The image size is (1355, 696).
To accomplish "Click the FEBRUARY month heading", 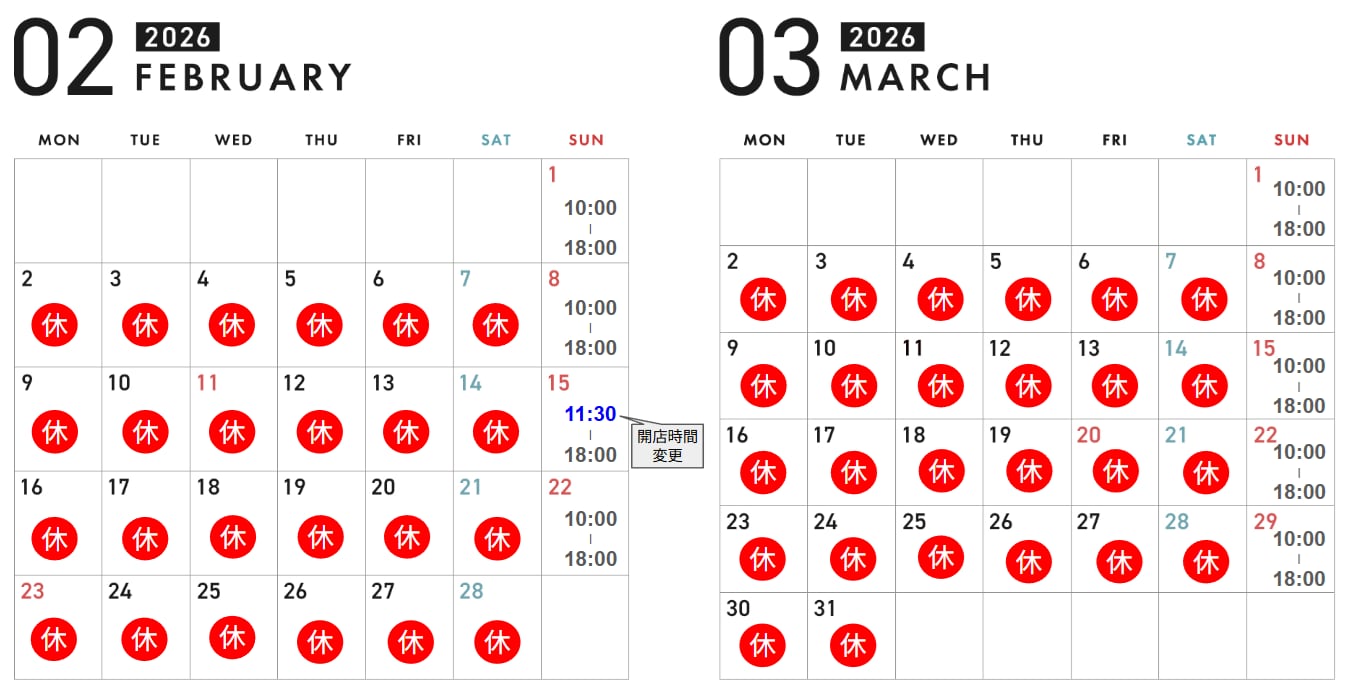I will 243,77.
